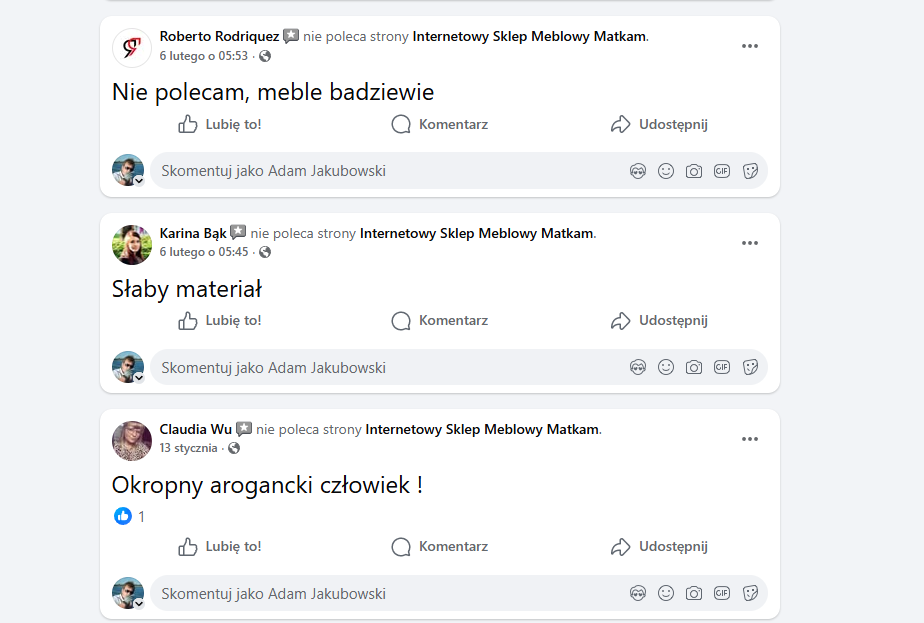Open Roberto Rodriquez post options menu
924x623 pixels.
750,45
